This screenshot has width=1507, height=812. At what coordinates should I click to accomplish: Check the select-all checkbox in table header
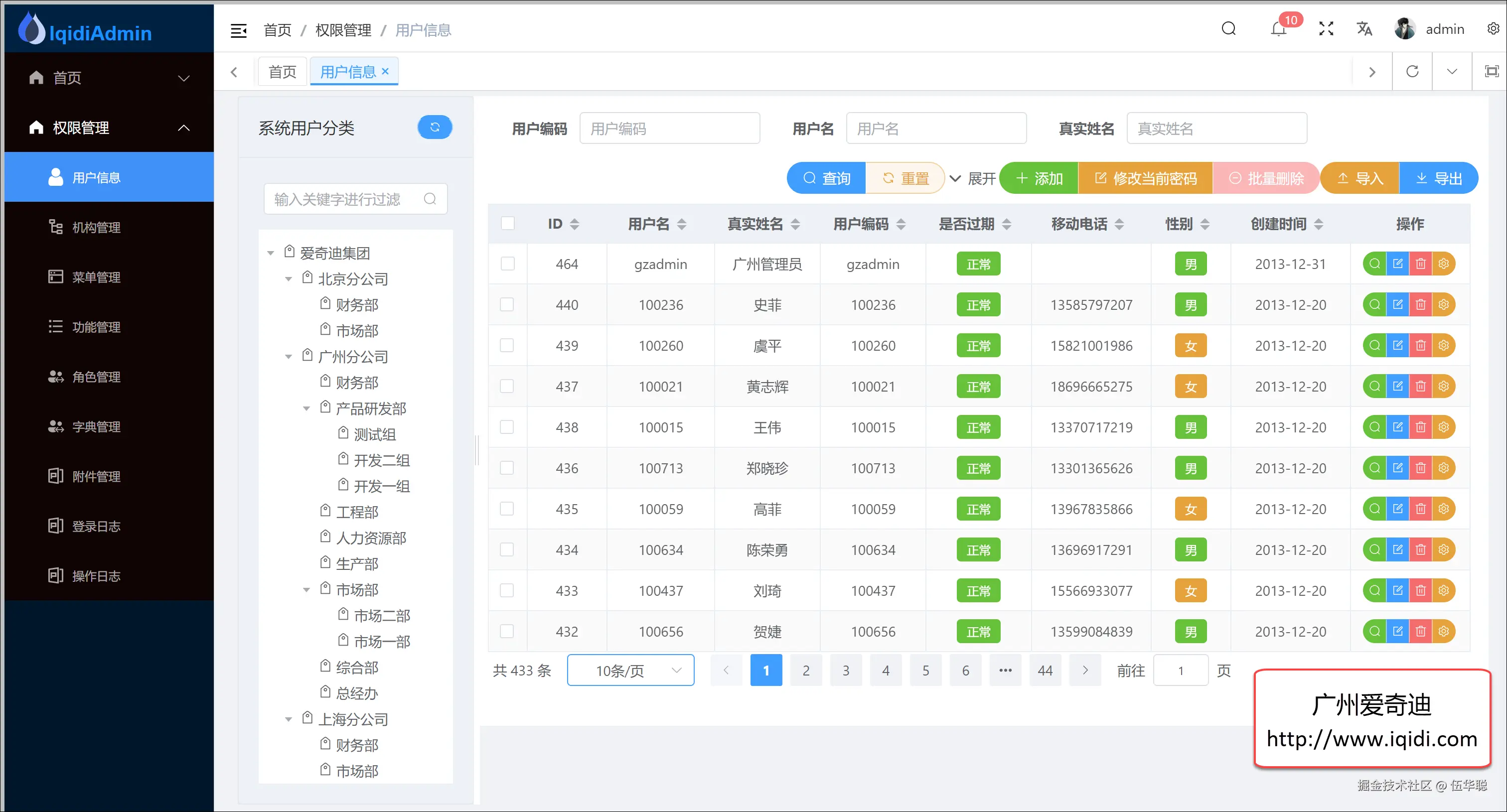[508, 223]
